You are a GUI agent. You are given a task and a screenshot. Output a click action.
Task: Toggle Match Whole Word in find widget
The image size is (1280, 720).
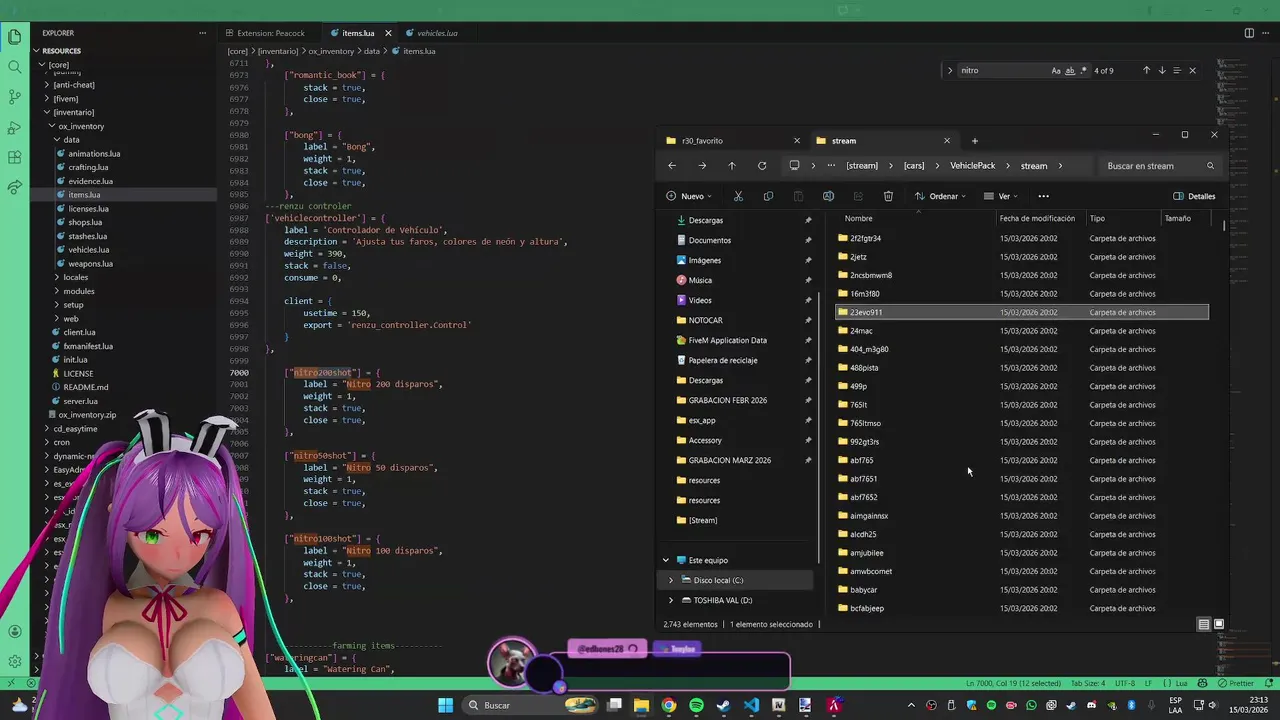[1070, 71]
